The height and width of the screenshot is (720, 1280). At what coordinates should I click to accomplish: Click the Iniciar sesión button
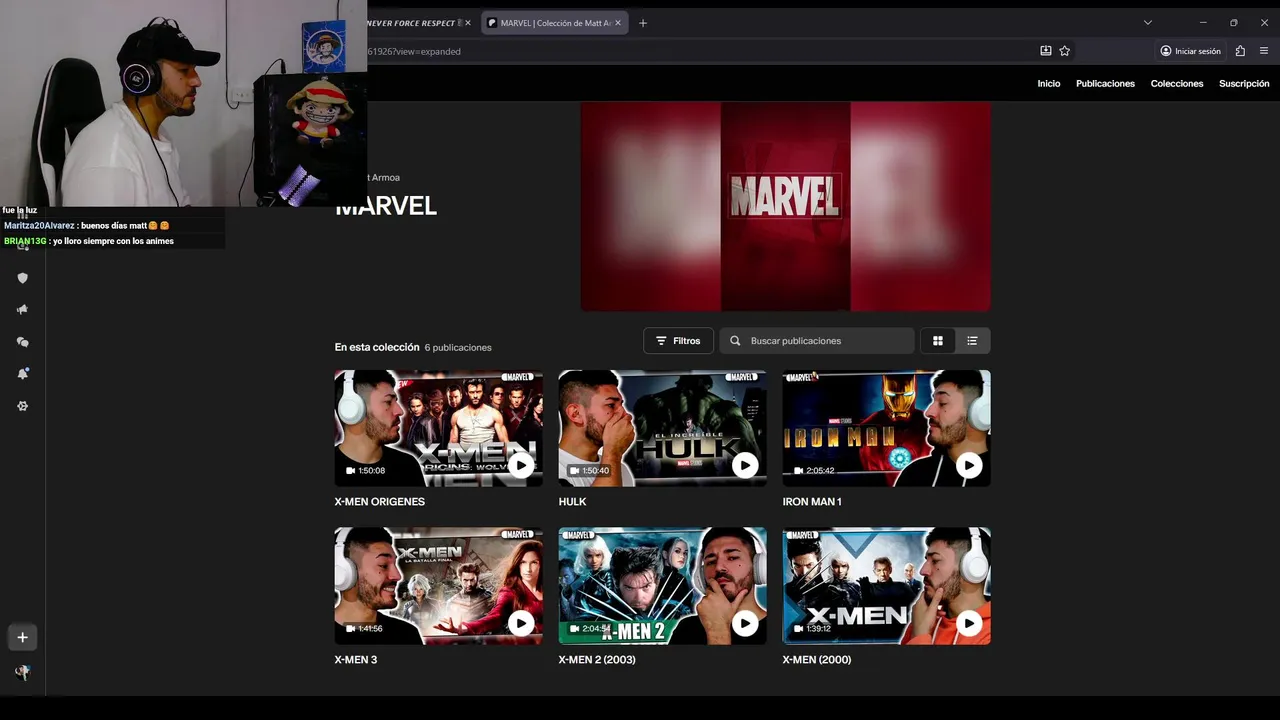click(x=1190, y=51)
